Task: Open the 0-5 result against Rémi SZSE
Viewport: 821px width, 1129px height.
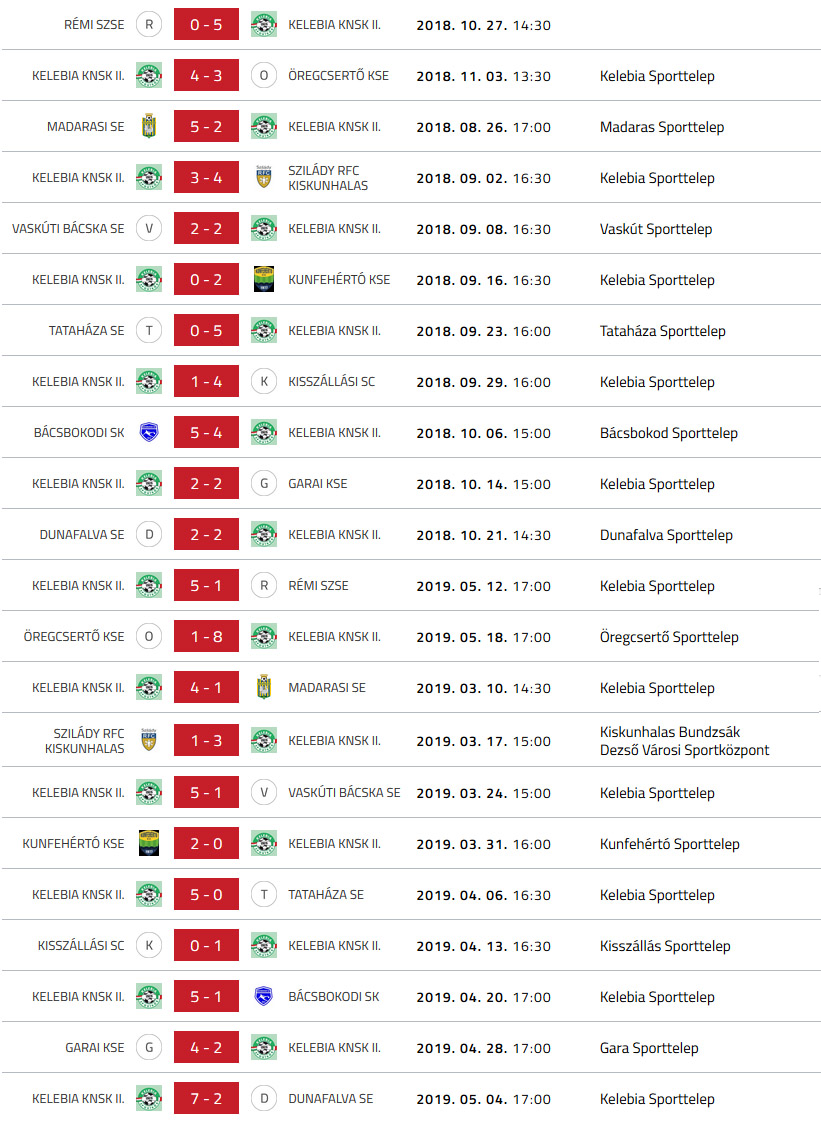Action: tap(206, 24)
